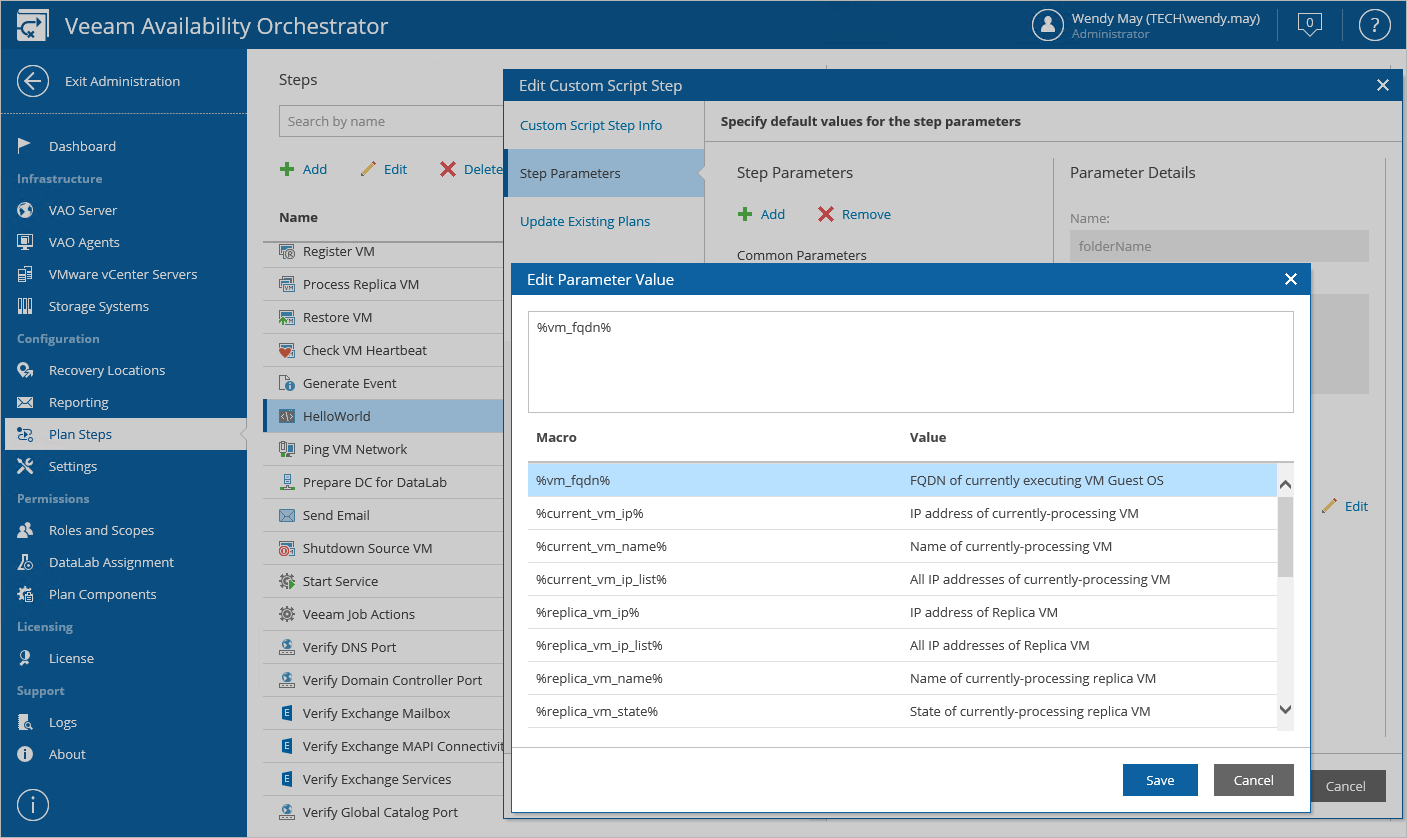Viewport: 1407px width, 838px height.
Task: Click the macro list scroll up arrow
Action: (x=1286, y=484)
